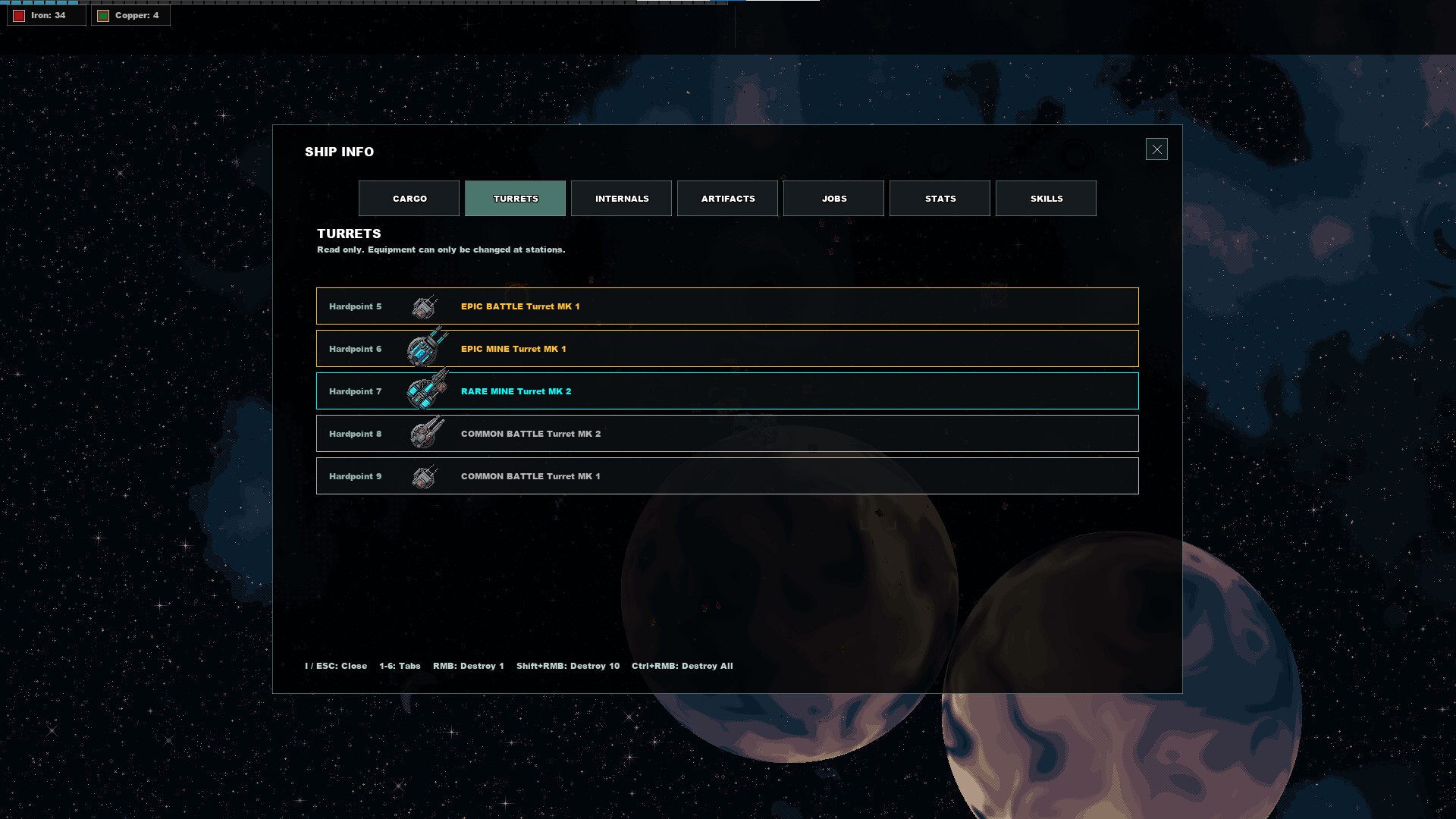Select RARE MINE Turret MK 2 label

[516, 391]
